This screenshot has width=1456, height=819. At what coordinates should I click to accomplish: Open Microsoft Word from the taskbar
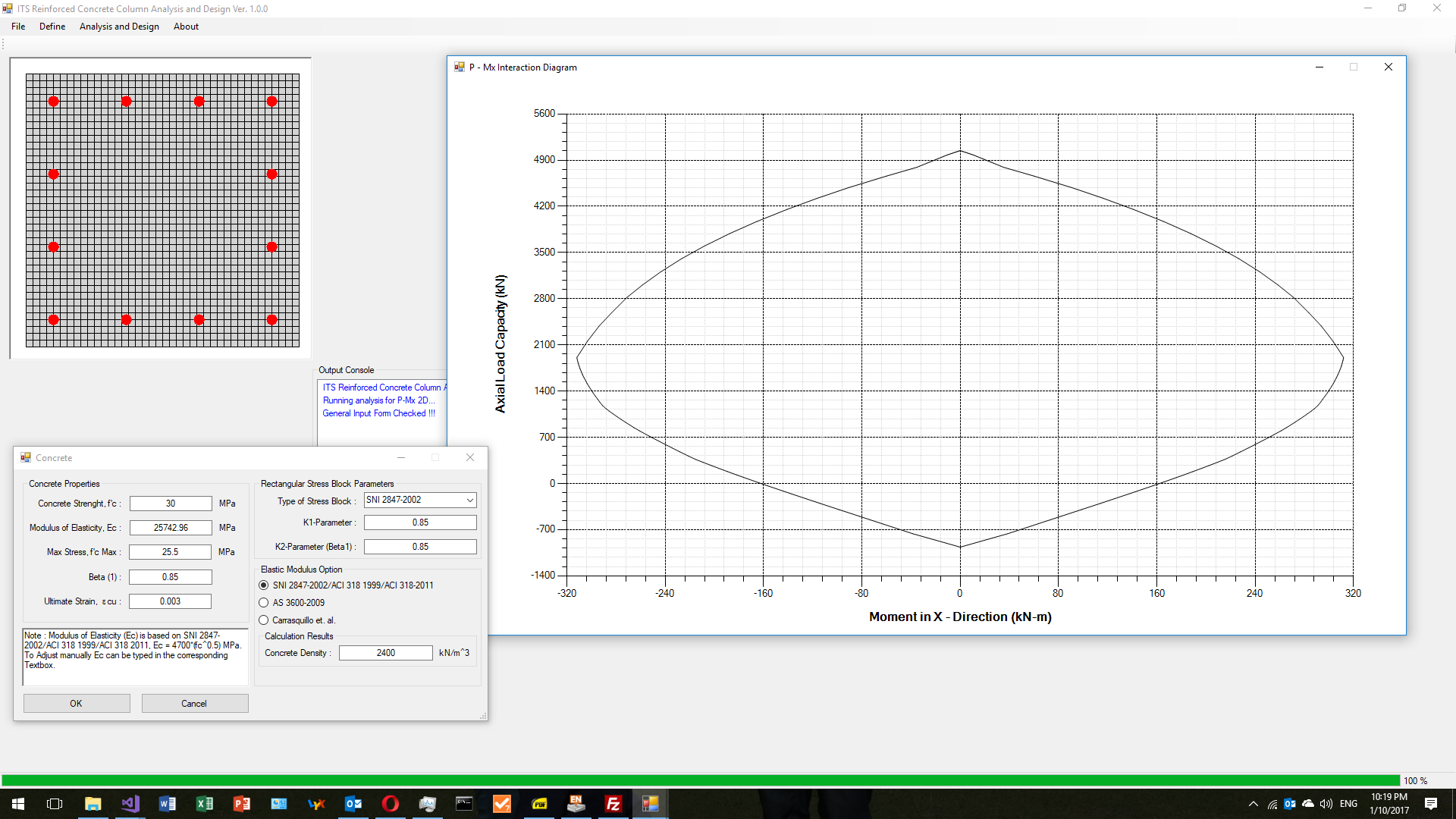(167, 804)
